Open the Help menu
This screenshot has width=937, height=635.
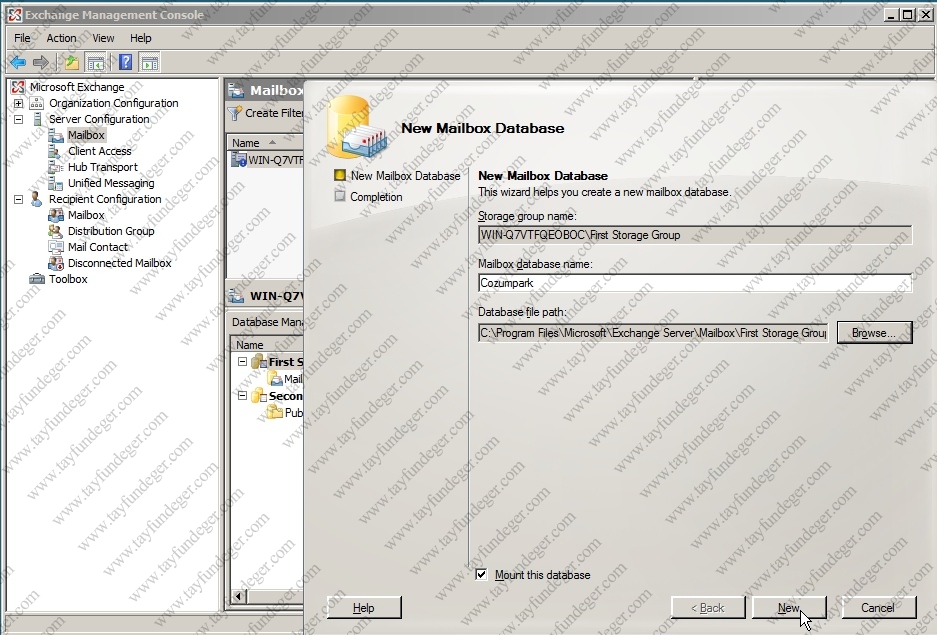click(x=141, y=38)
